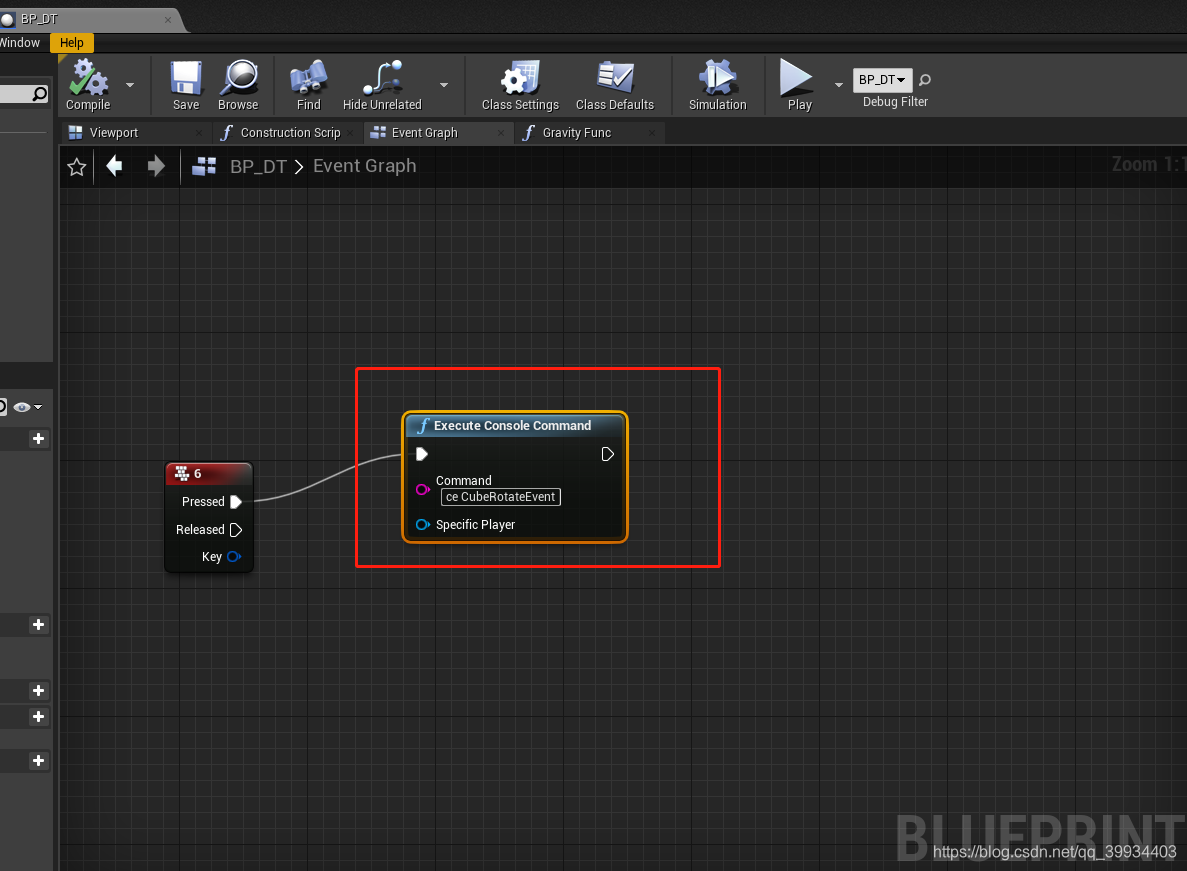Image resolution: width=1187 pixels, height=871 pixels.
Task: Click the Command field containing ce CubeRotateEvent
Action: (500, 497)
